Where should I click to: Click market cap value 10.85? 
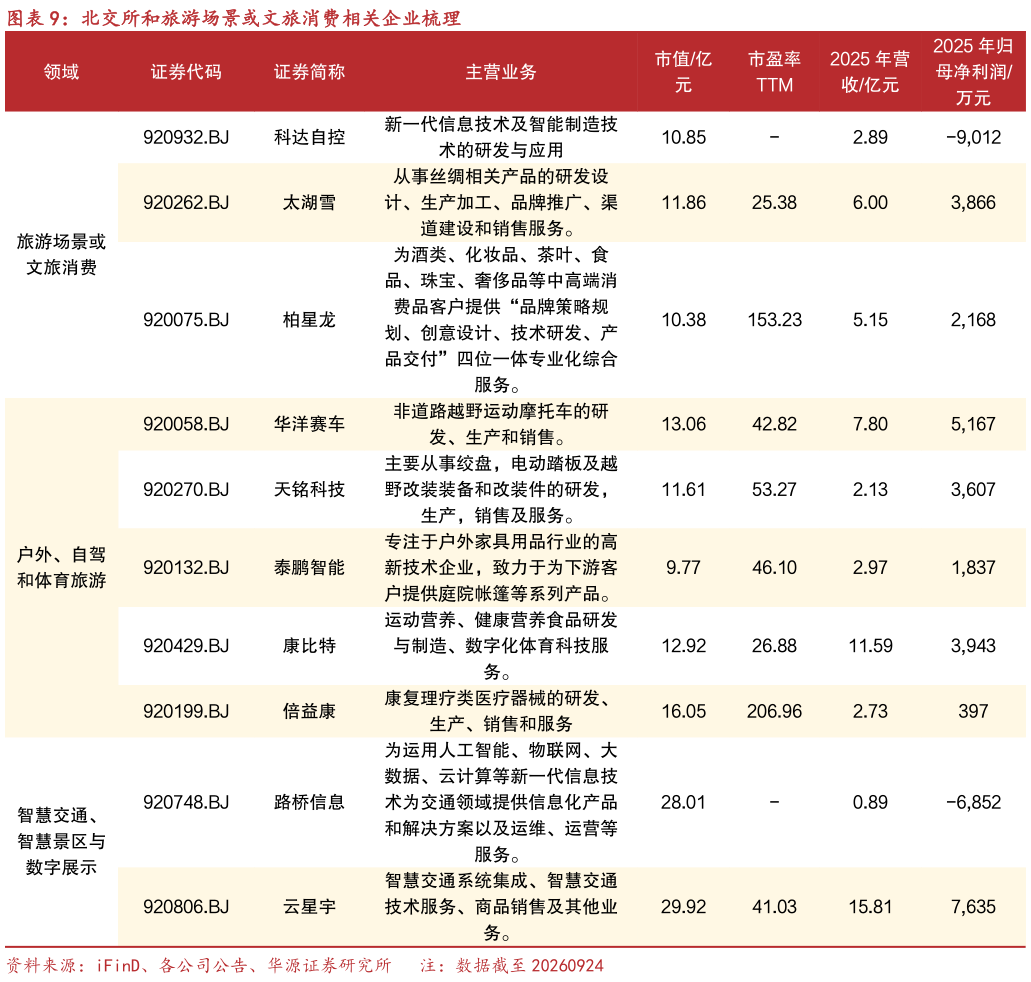683,137
